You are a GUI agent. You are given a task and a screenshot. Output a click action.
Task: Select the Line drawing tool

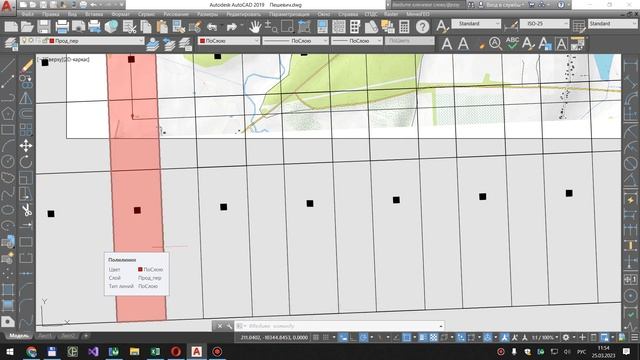click(8, 65)
